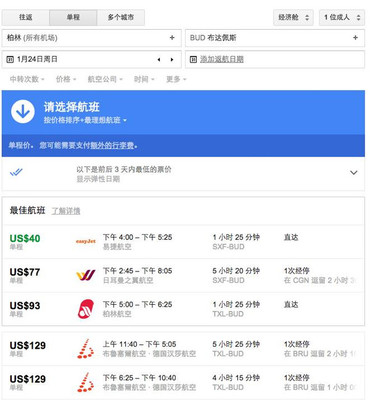Open the 1位成人 passenger dropdown

tap(342, 17)
